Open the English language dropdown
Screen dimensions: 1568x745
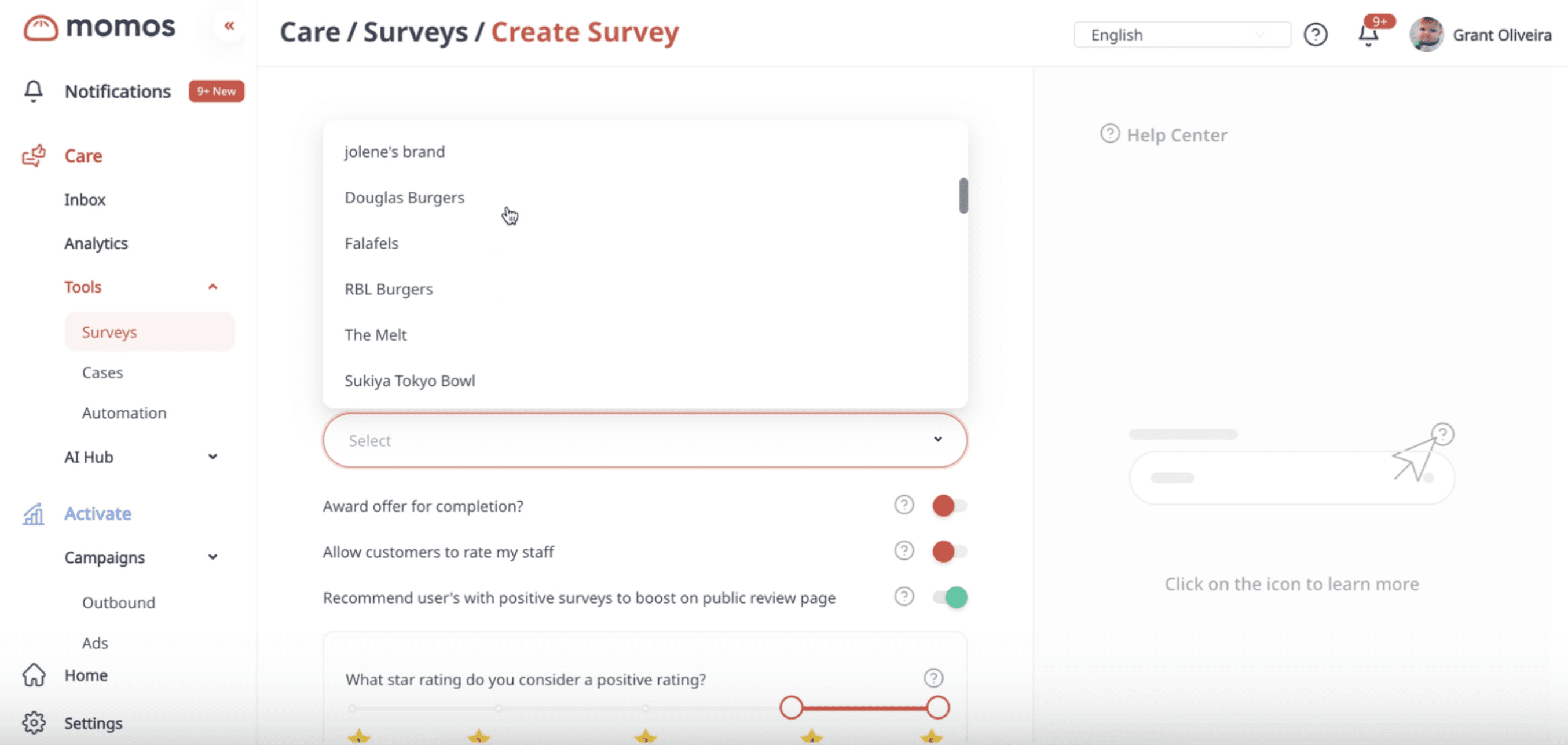(1181, 35)
